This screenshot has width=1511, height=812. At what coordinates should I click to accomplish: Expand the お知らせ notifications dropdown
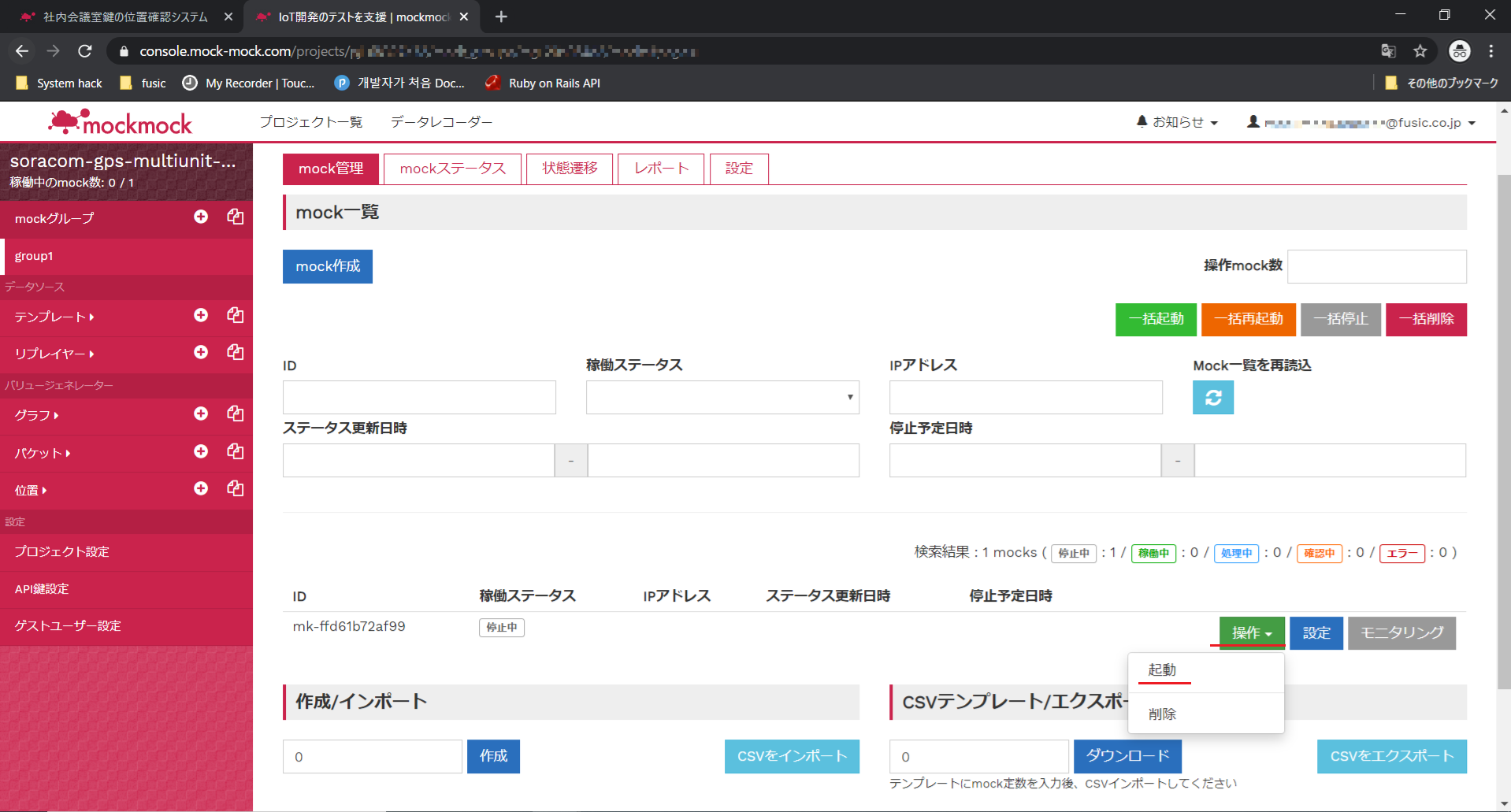pos(1177,122)
